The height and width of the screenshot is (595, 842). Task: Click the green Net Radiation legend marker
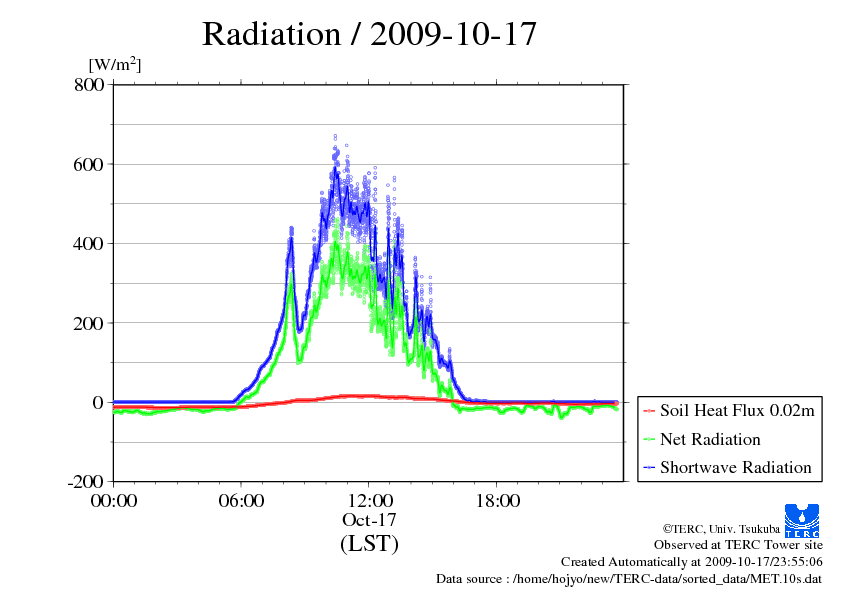pyautogui.click(x=649, y=440)
